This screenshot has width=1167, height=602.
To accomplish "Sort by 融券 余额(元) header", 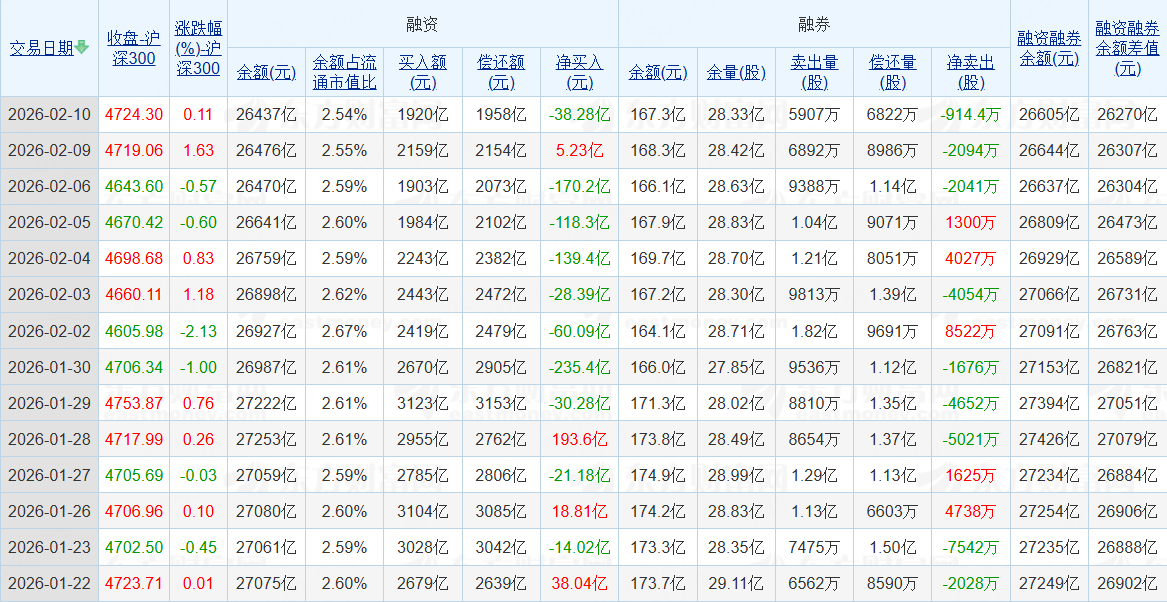I will (657, 72).
